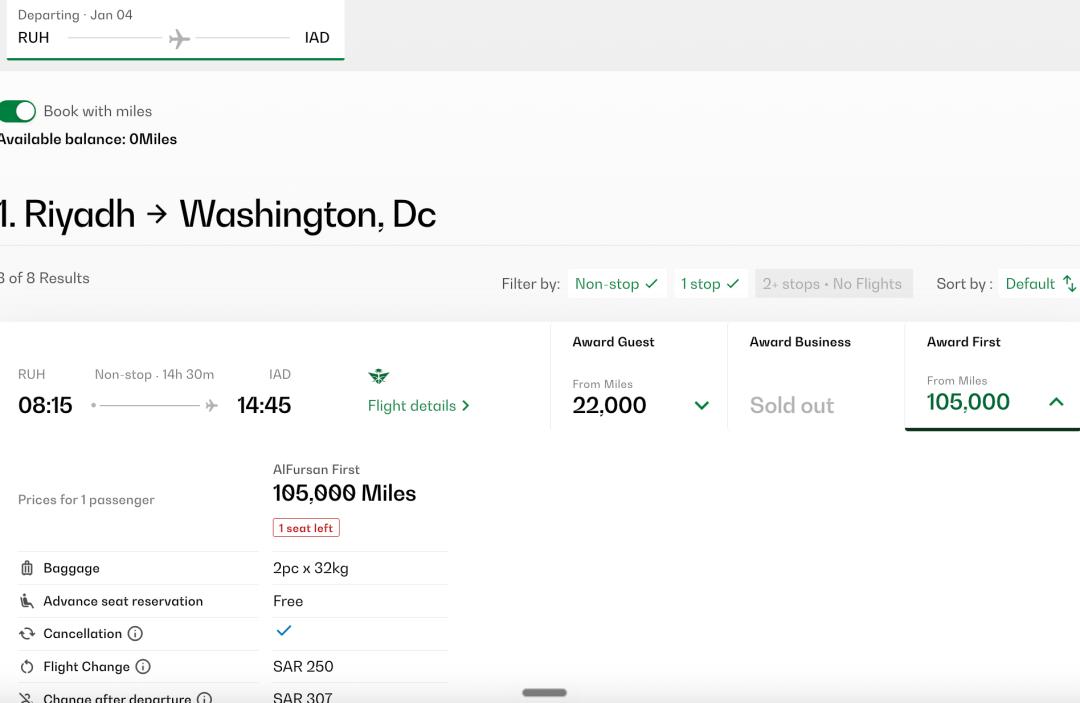Toggle the Non-stop filter
Screen dimensions: 1080x703
[x=616, y=284]
